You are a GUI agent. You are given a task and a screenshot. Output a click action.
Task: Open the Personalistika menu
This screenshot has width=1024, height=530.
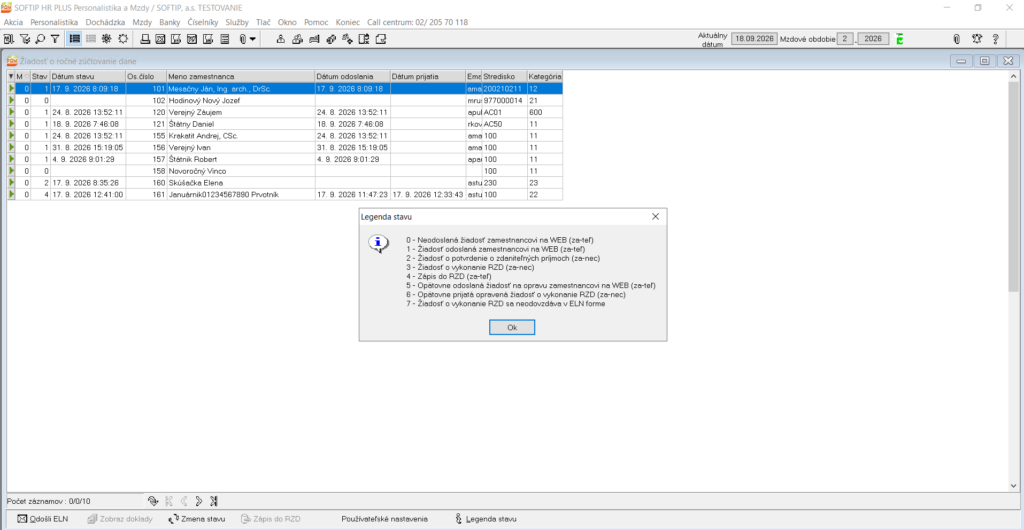[54, 22]
